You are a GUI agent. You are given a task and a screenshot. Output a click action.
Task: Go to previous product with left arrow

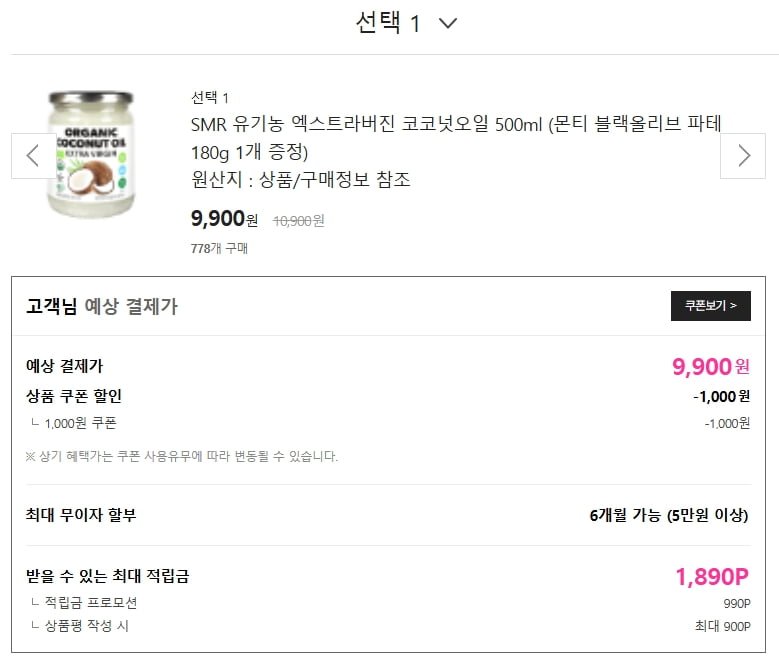[33, 155]
